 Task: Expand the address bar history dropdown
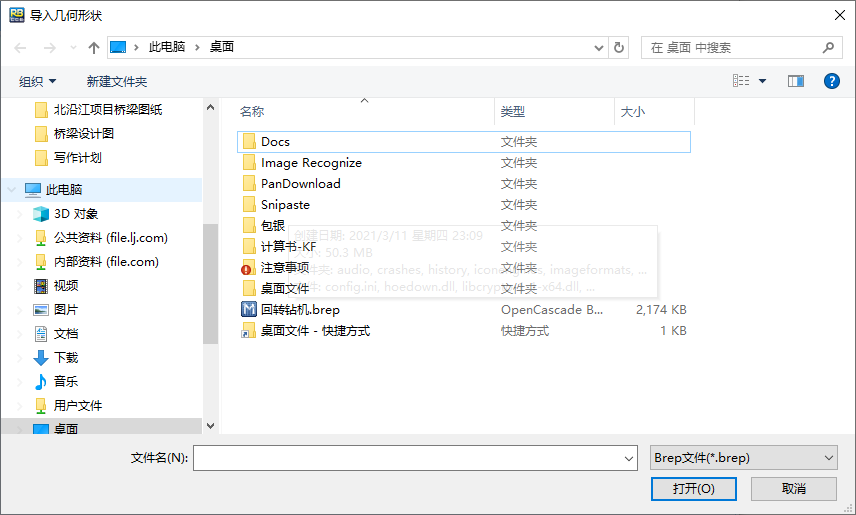pyautogui.click(x=599, y=48)
